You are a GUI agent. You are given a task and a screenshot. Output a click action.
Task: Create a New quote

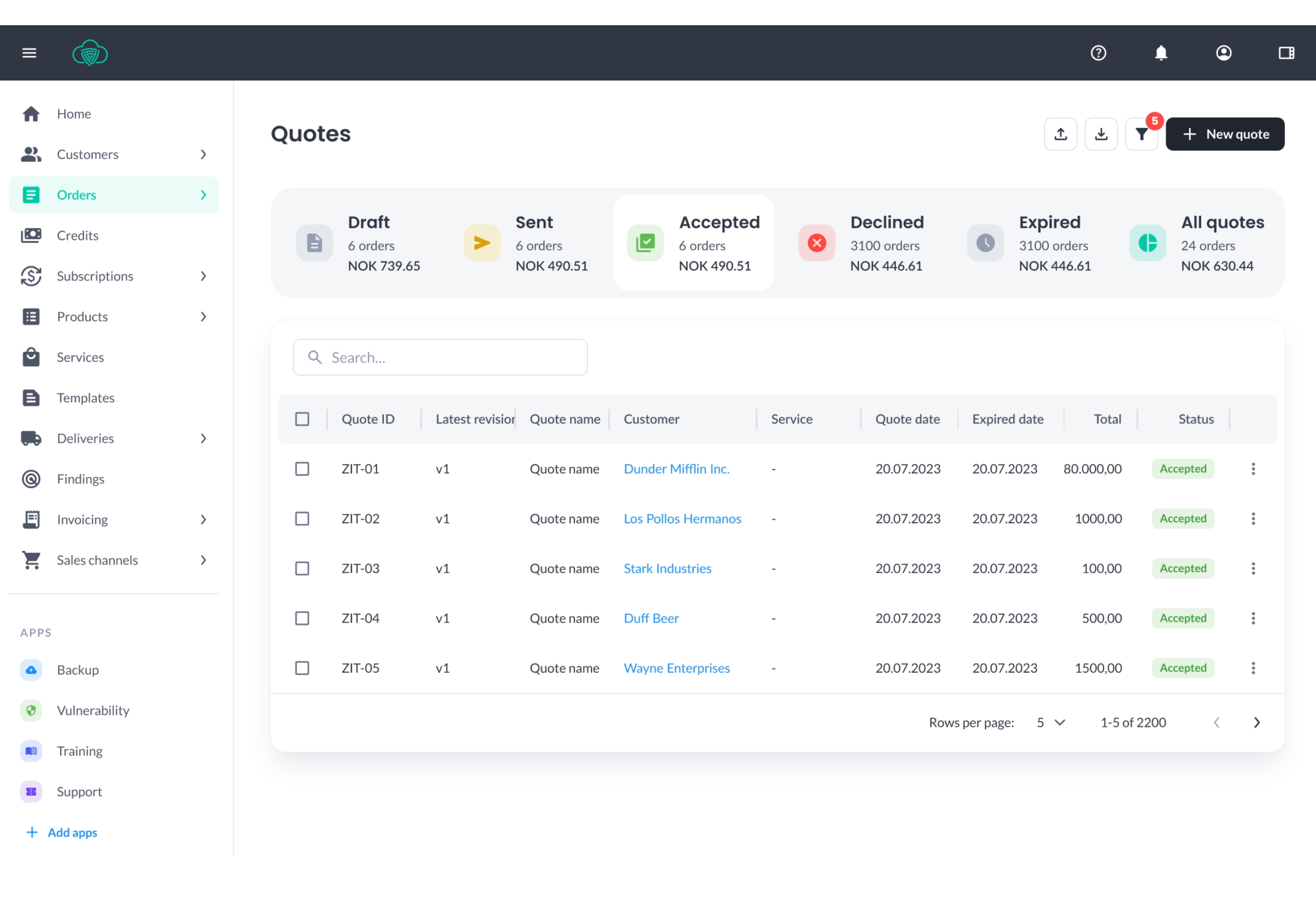point(1225,134)
